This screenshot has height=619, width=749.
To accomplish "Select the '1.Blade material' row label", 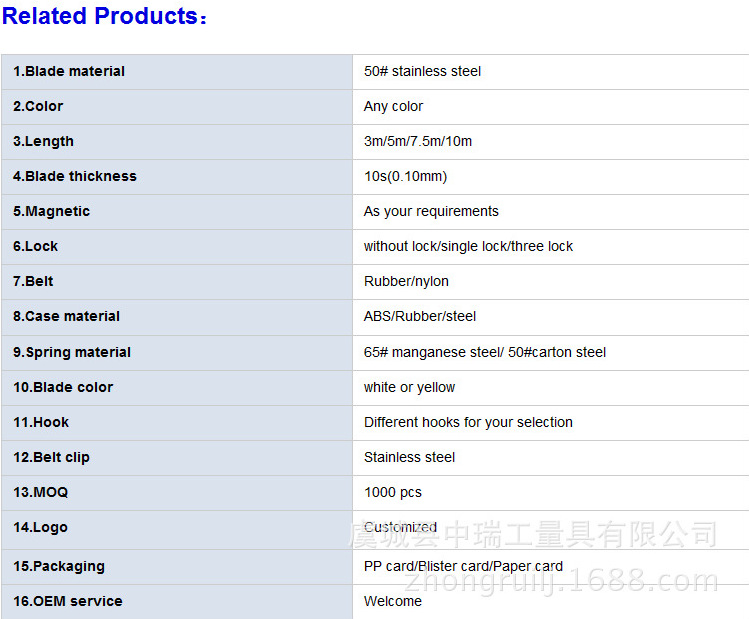I will pyautogui.click(x=69, y=71).
